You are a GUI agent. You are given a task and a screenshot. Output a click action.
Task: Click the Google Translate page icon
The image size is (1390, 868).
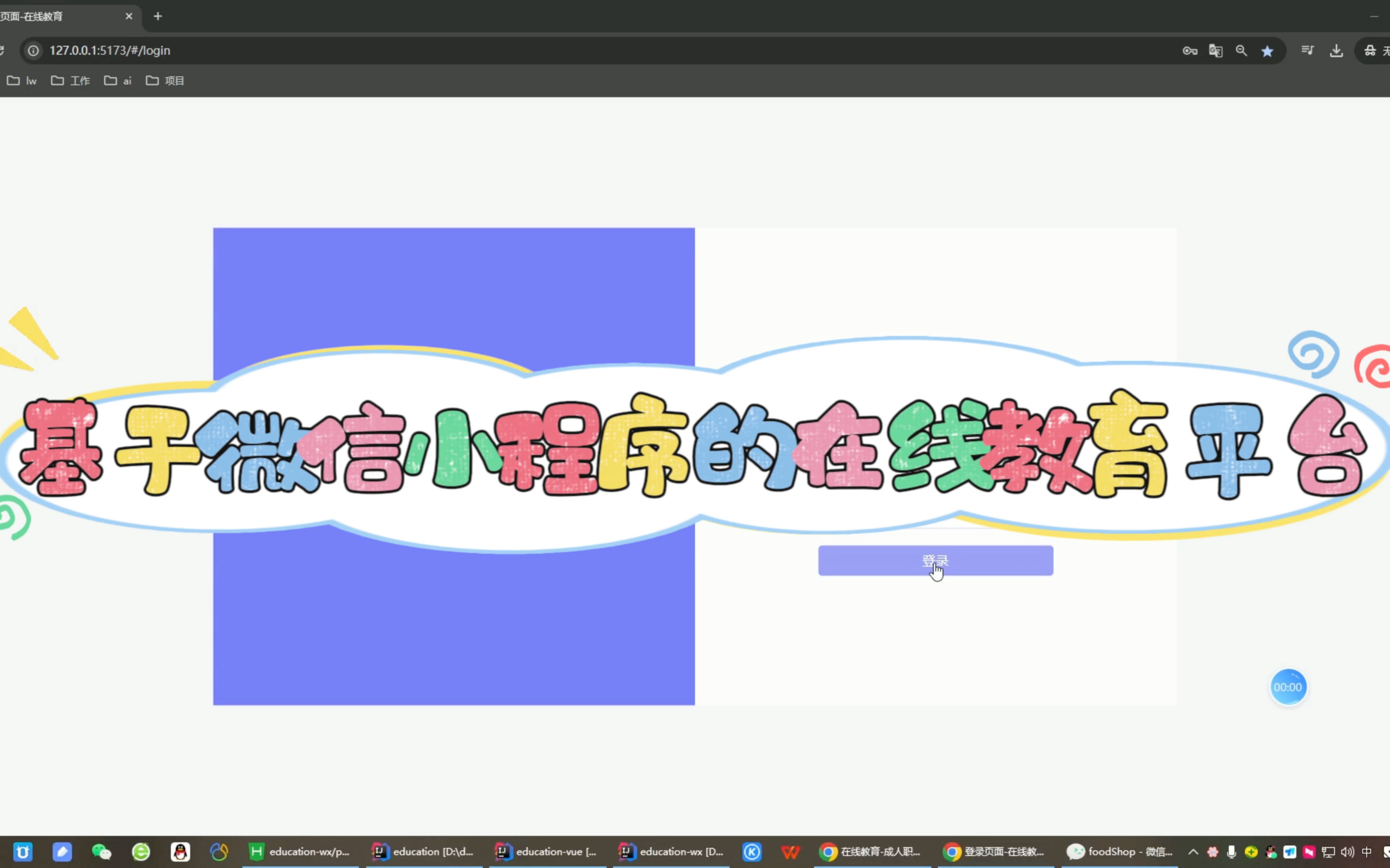(x=1215, y=50)
